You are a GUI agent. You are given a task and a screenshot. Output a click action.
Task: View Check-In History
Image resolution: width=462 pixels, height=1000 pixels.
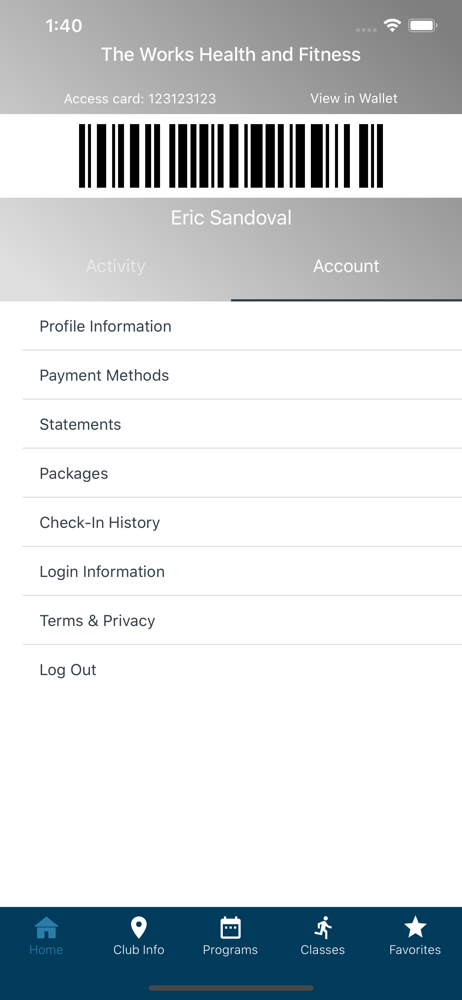point(242,522)
